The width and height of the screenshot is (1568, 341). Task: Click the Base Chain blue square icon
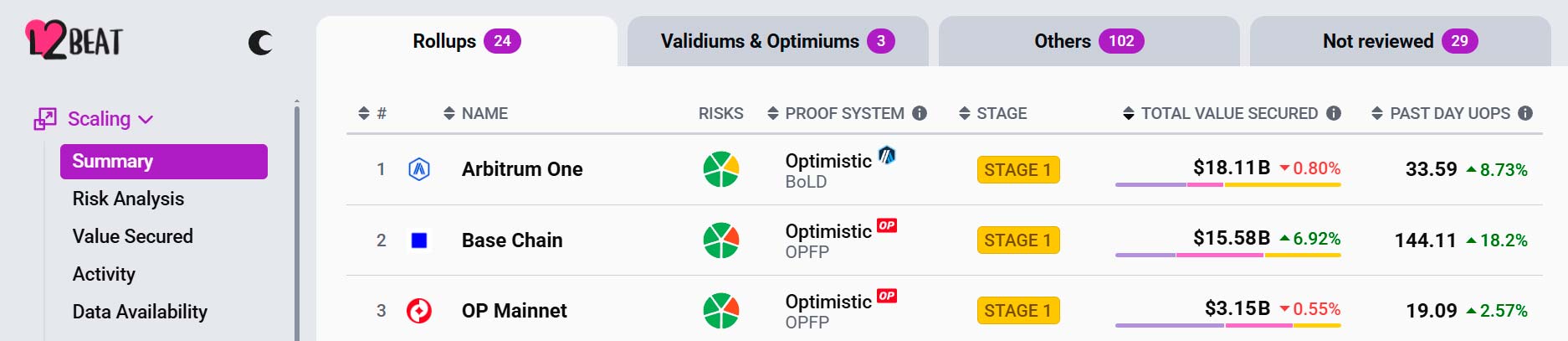pyautogui.click(x=419, y=240)
